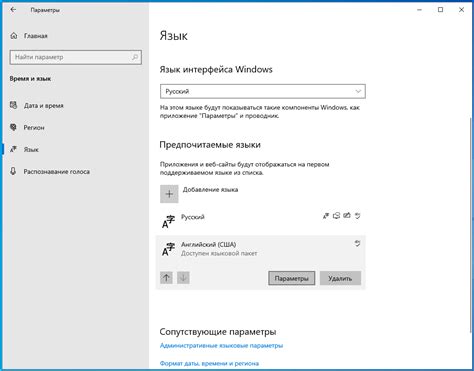Click the down arrow for Английский (США)
This screenshot has width=474, height=371.
coord(183,278)
